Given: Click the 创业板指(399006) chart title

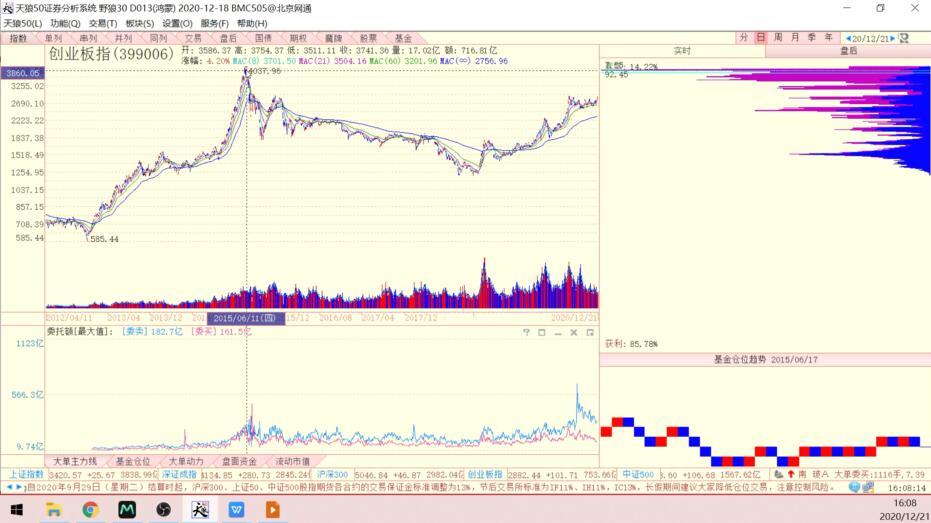Looking at the screenshot, I should pos(111,54).
